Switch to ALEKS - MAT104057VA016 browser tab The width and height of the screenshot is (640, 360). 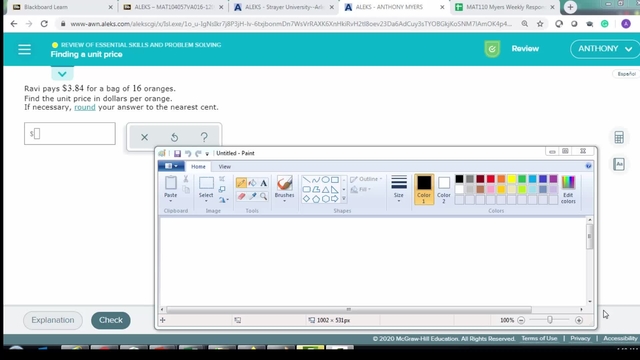[173, 7]
